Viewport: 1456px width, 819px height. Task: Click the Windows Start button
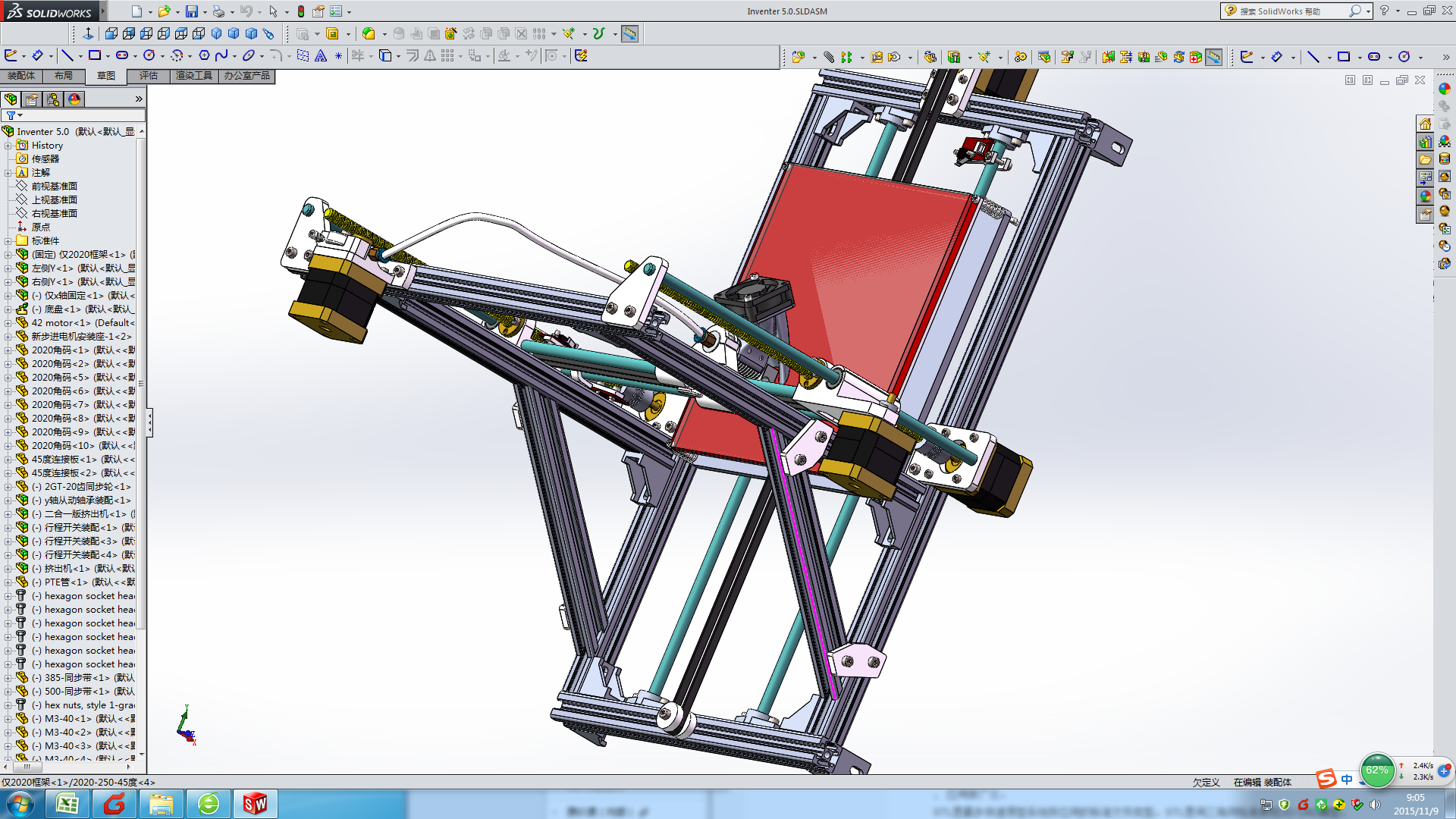(x=20, y=804)
